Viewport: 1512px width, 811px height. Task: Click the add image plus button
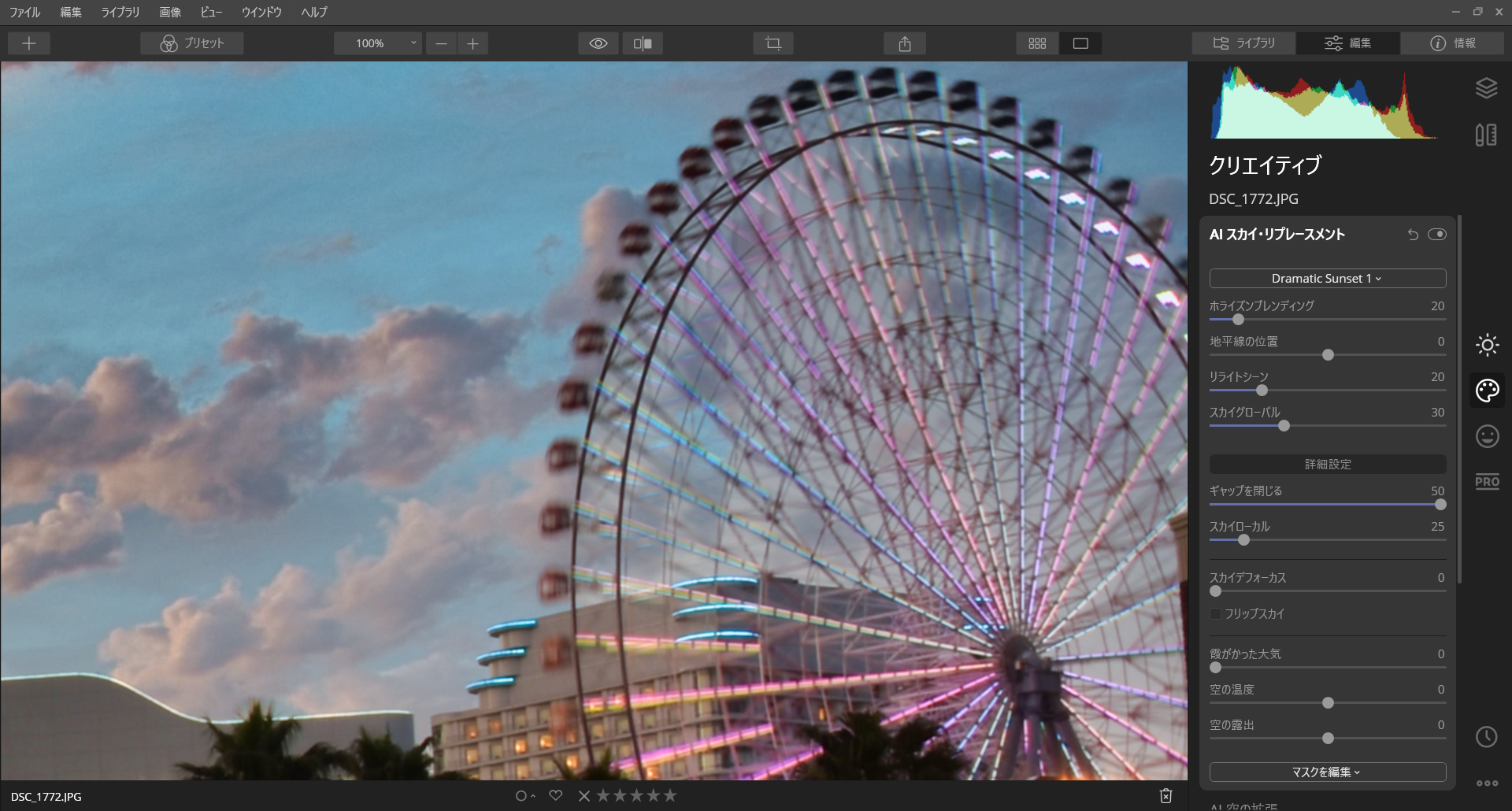[29, 43]
